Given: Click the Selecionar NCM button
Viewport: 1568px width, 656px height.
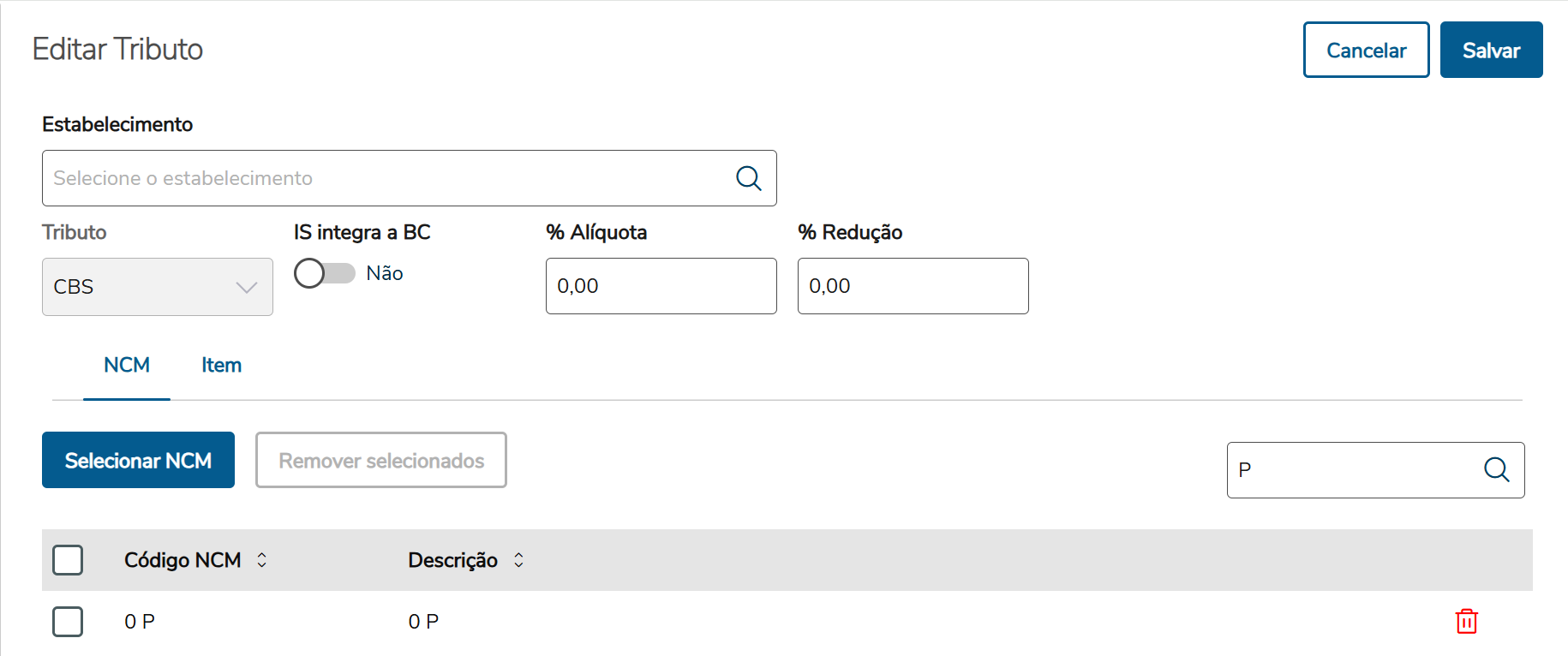Looking at the screenshot, I should pos(138,461).
